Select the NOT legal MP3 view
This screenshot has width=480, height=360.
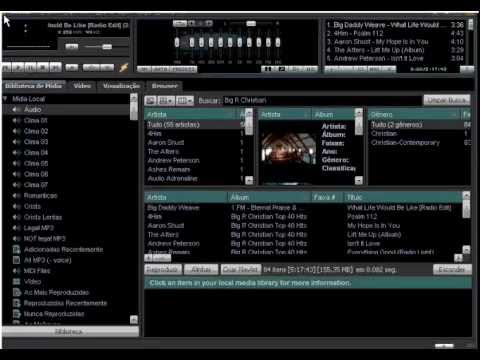(45, 239)
